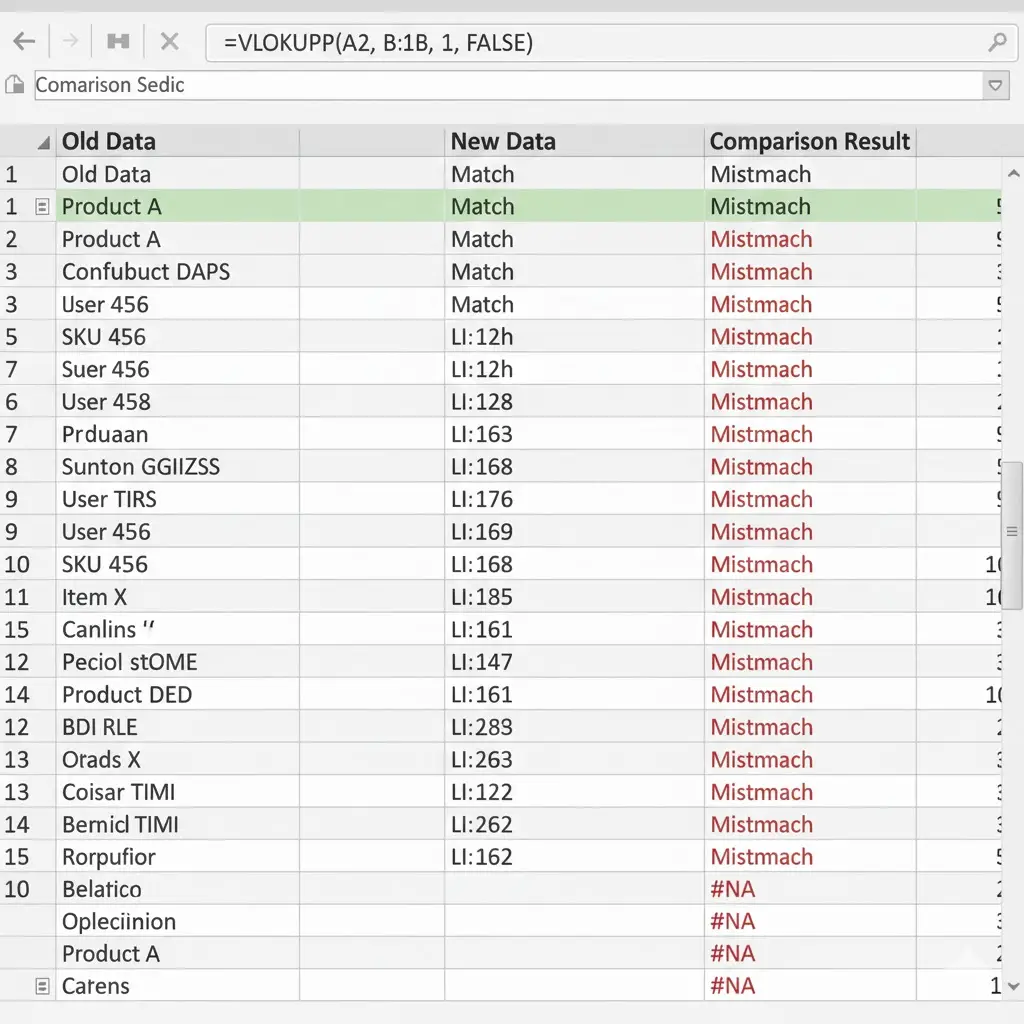Click the Comarison Sedic name field

[500, 85]
